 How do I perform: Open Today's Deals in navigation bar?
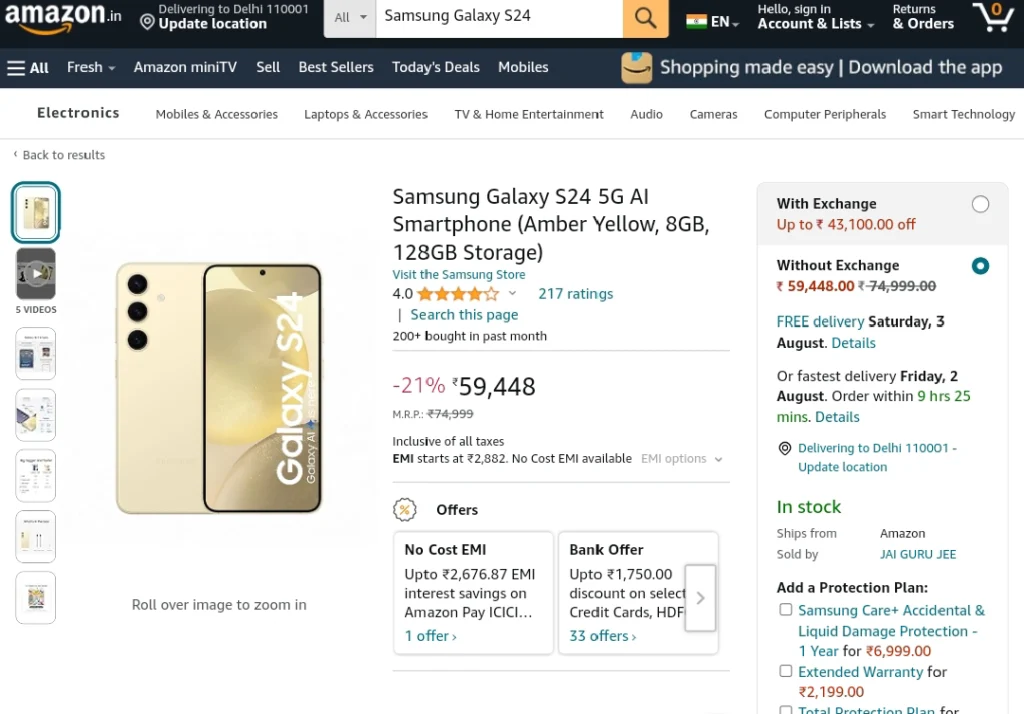(x=436, y=67)
